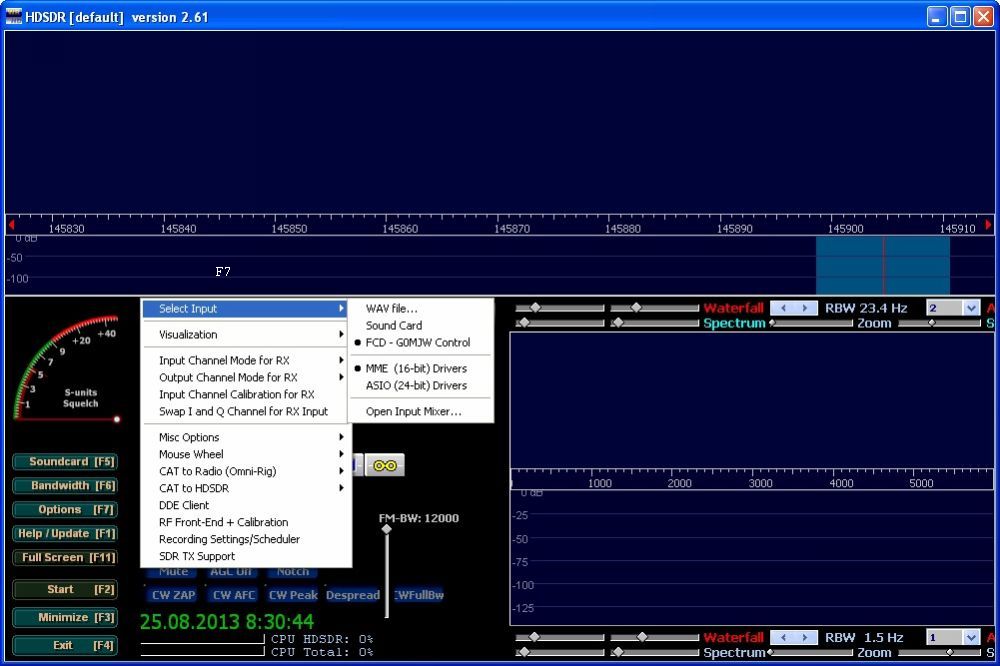Select ASIO (24-bit) Drivers option
This screenshot has height=666, width=1000.
[416, 385]
